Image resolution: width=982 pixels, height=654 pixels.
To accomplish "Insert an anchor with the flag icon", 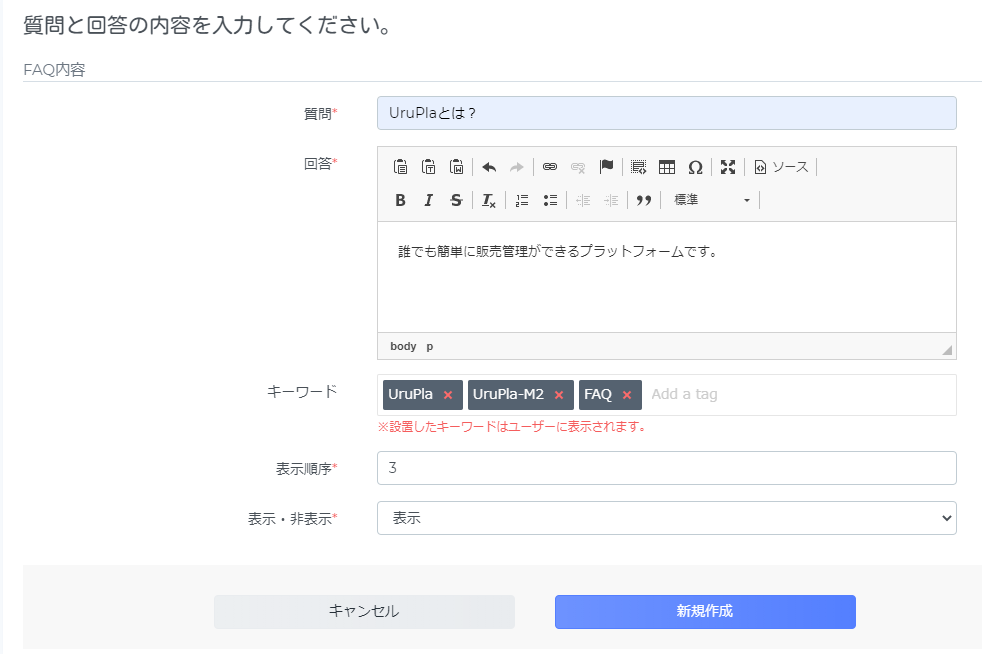I will coord(606,167).
